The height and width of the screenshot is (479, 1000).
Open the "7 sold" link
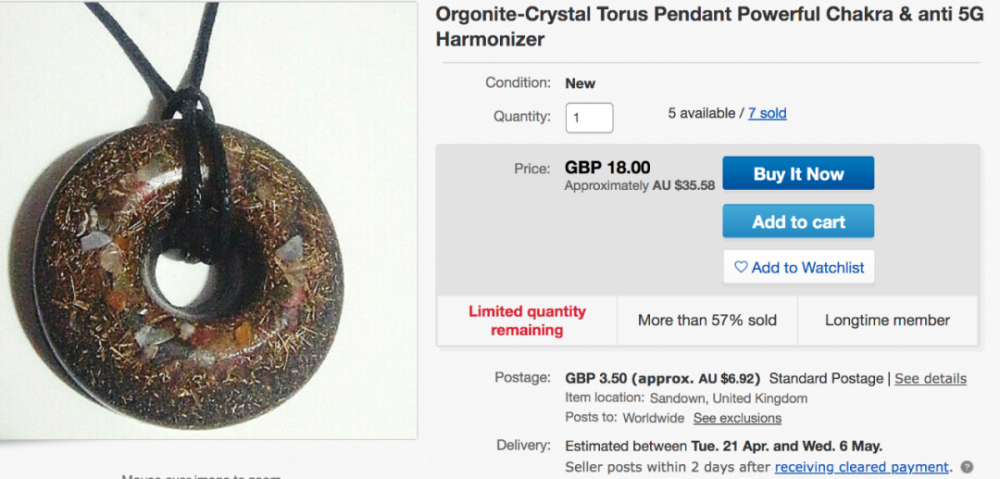(x=767, y=113)
